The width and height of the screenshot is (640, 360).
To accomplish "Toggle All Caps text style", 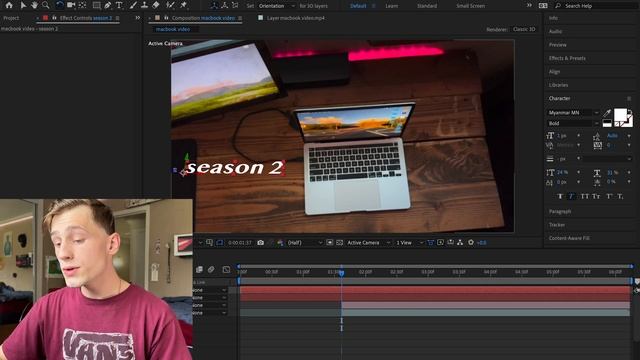I will coord(584,196).
